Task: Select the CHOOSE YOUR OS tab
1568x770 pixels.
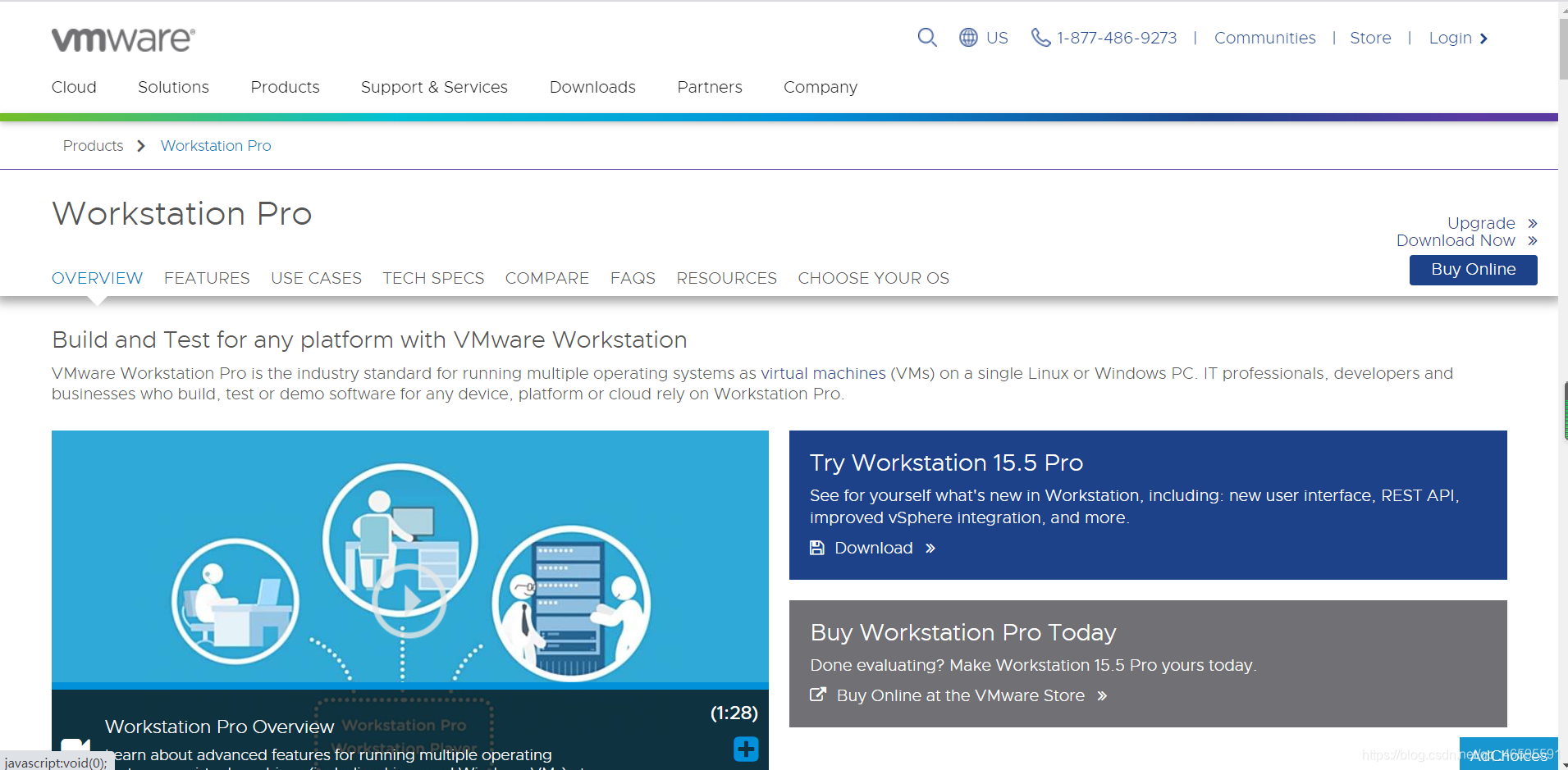Action: (873, 278)
